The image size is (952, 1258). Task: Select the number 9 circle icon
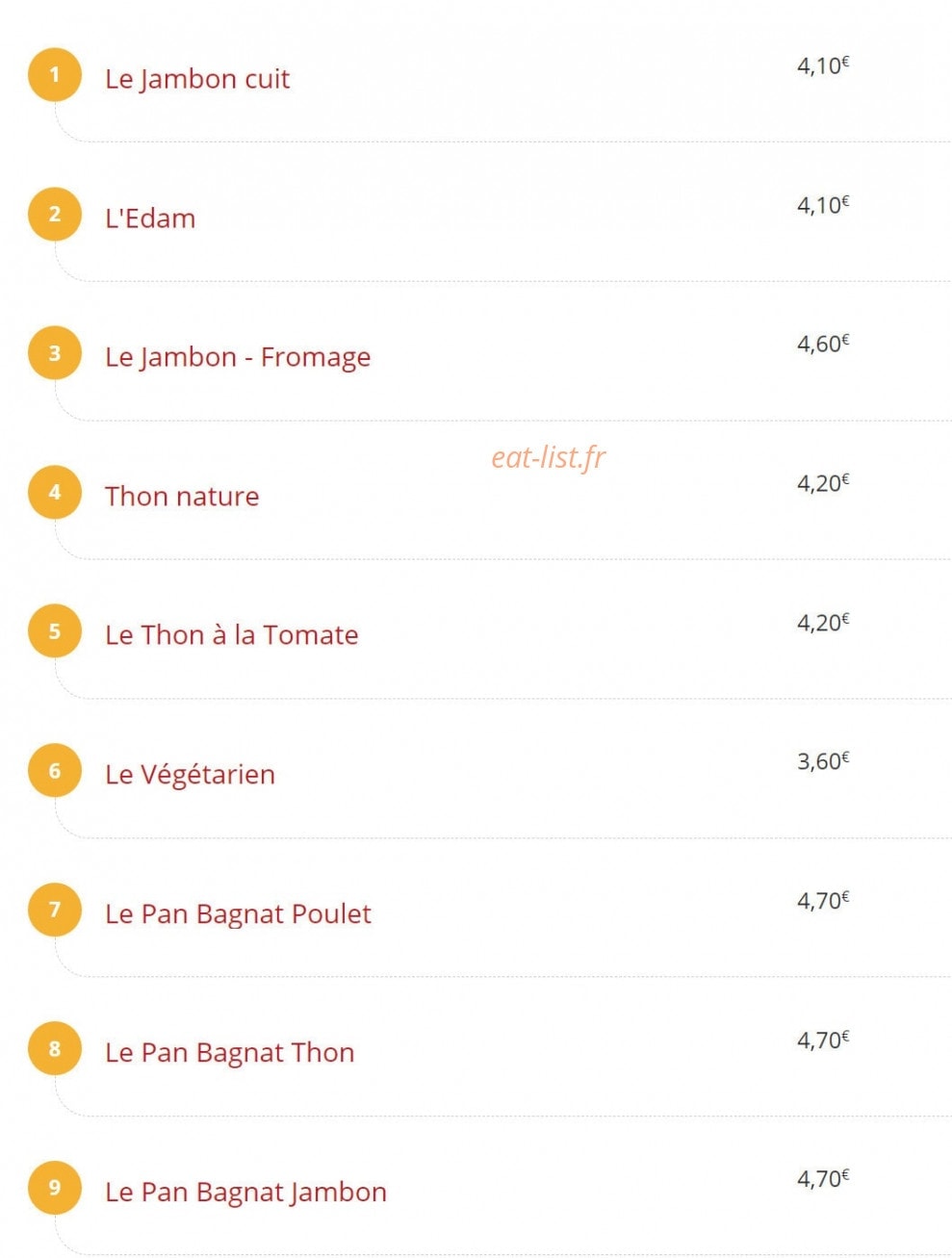click(x=55, y=1188)
